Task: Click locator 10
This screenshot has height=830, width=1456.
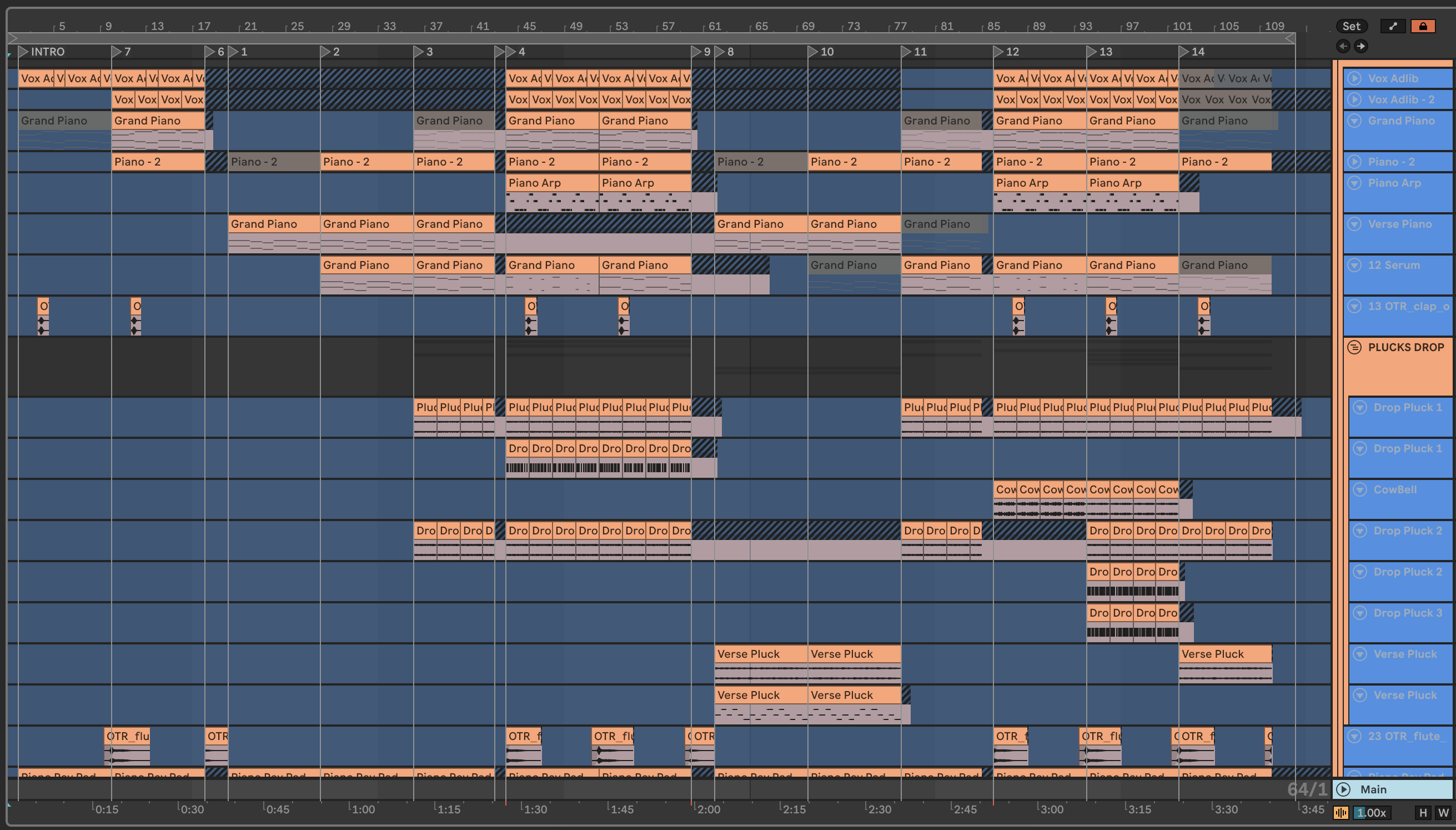Action: click(x=821, y=51)
